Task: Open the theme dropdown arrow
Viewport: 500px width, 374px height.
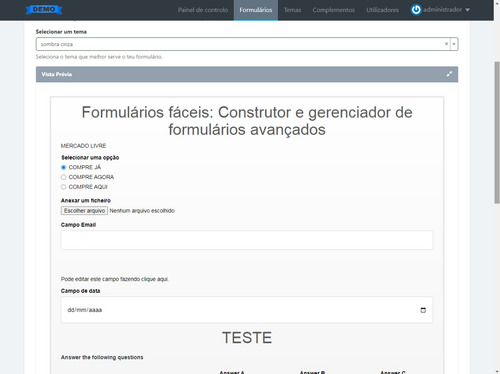Action: 454,44
